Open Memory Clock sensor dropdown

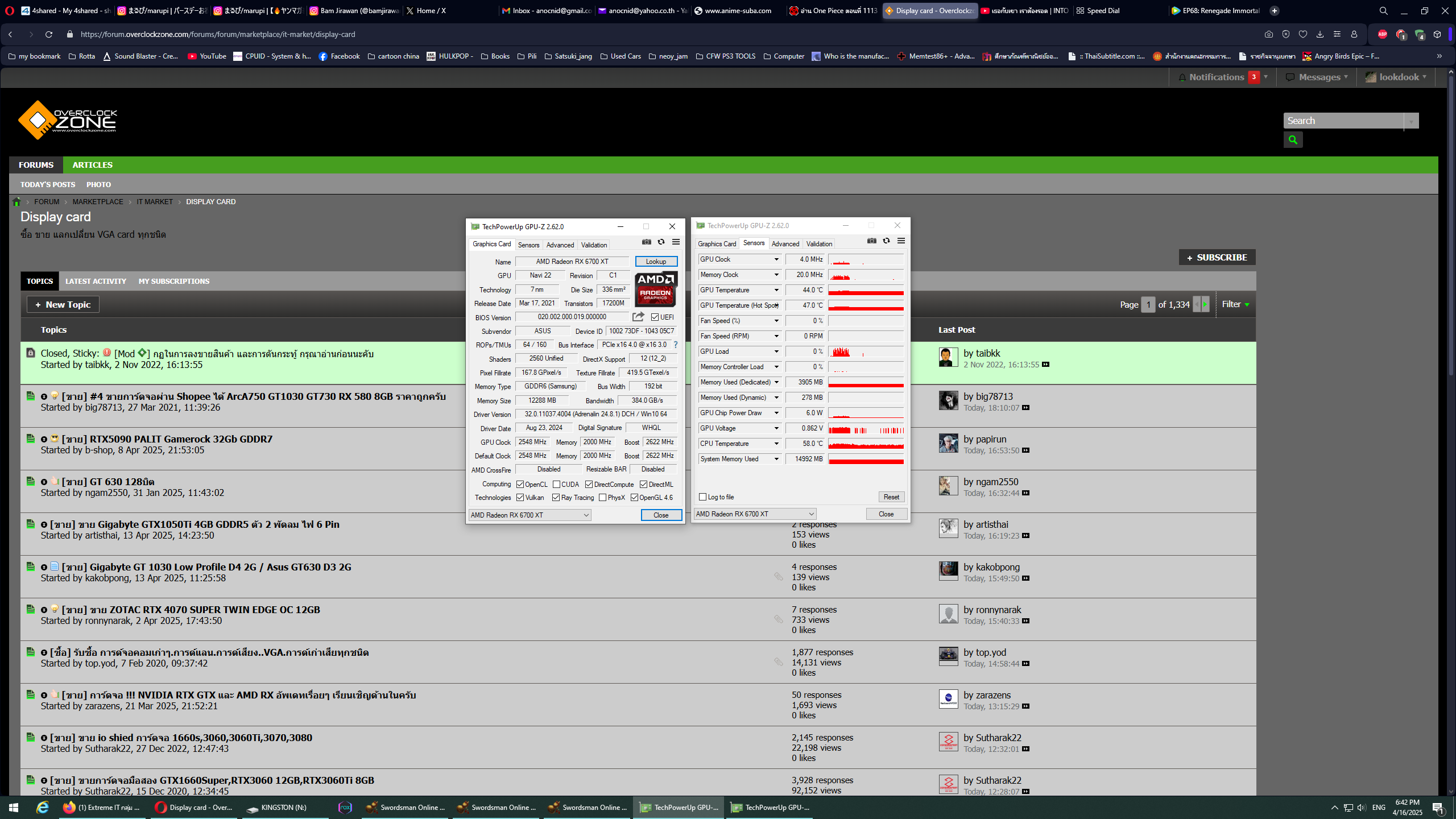tap(776, 275)
